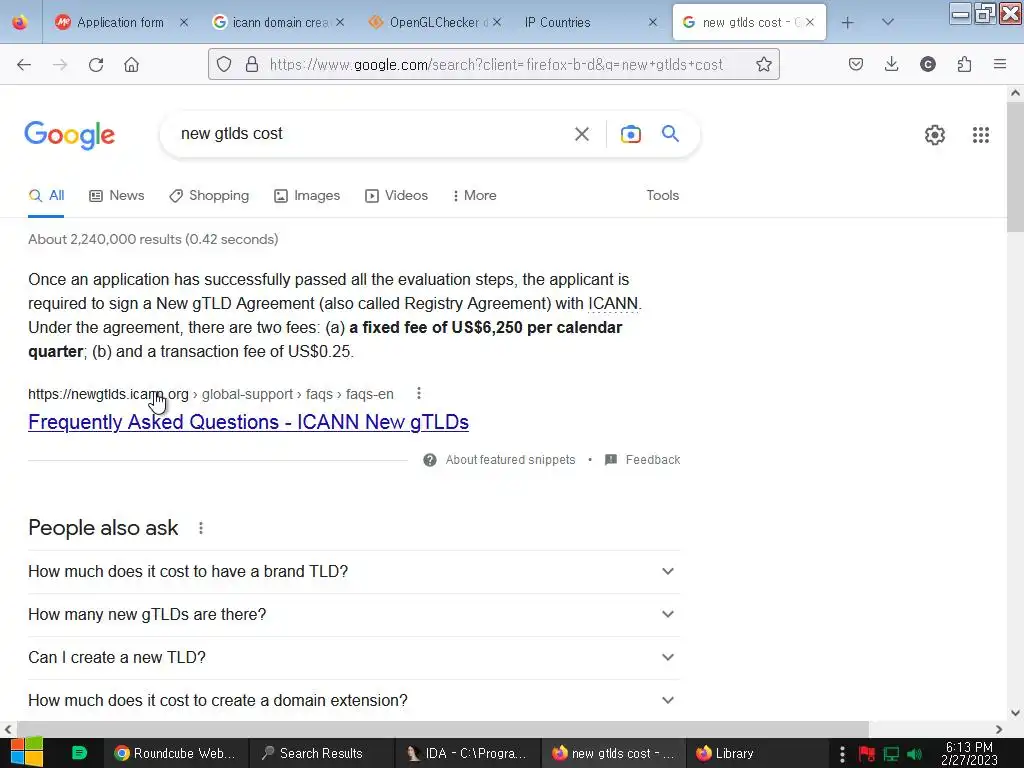The image size is (1024, 768).
Task: Select the News results tab
Action: click(117, 195)
